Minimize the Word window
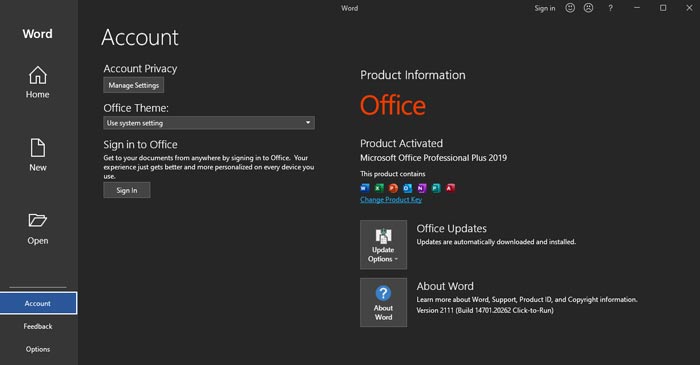This screenshot has width=700, height=365. click(637, 8)
